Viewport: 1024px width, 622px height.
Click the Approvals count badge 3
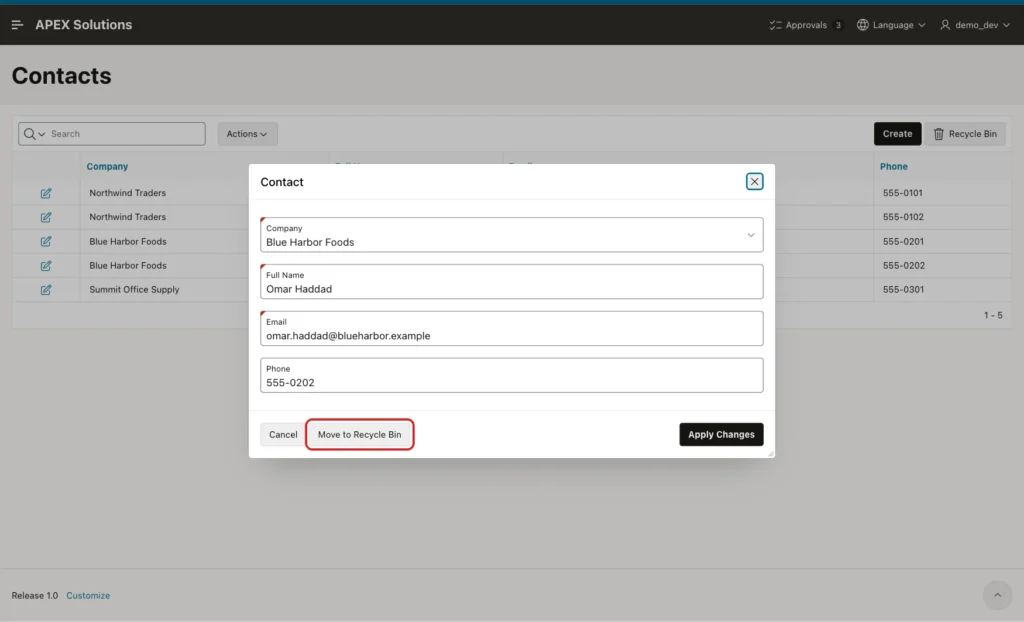point(838,25)
